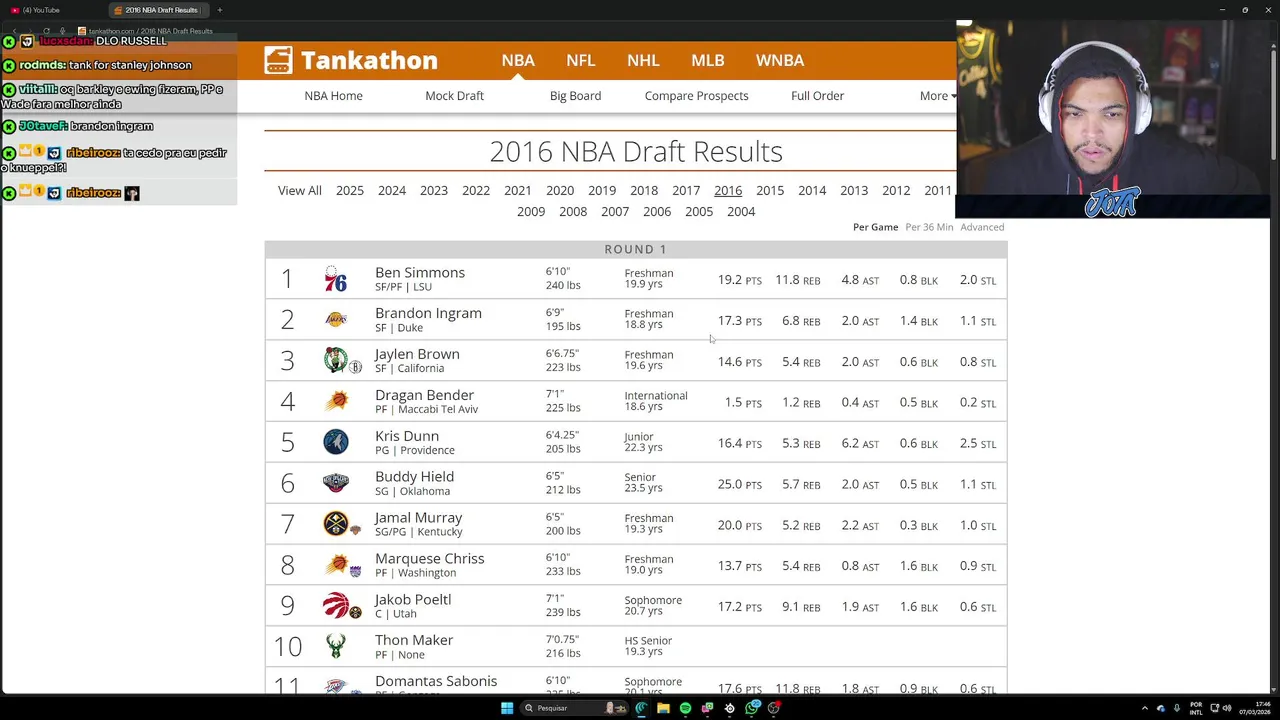The width and height of the screenshot is (1280, 720).
Task: Click the streamer webcam overlay
Action: pyautogui.click(x=1112, y=120)
